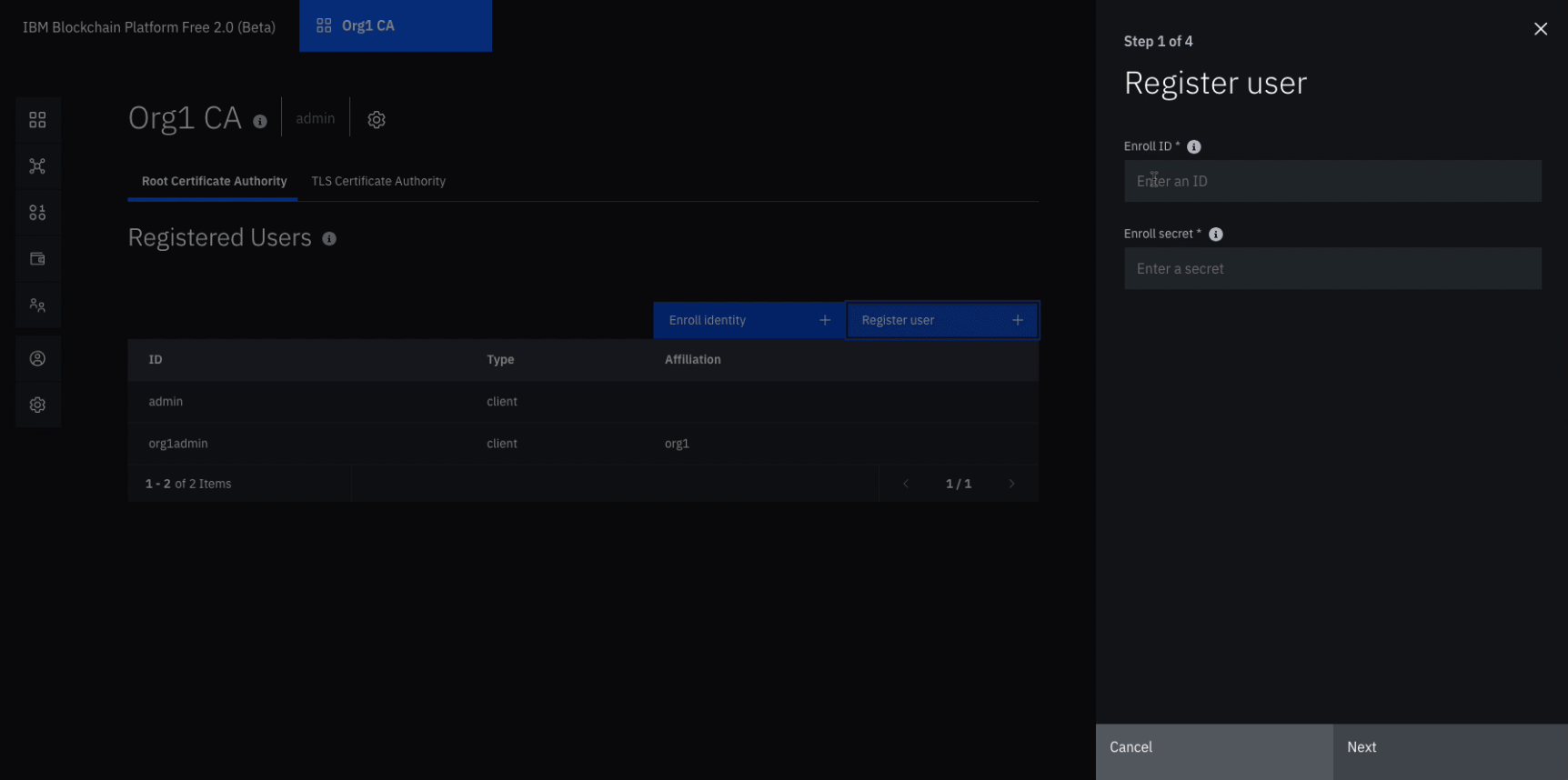Click the Enroll identity button

[x=749, y=320]
